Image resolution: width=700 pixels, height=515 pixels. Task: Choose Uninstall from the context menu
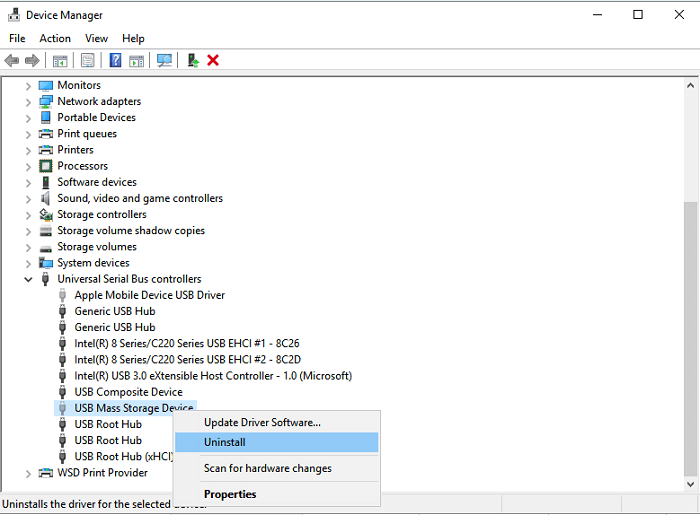(x=225, y=442)
